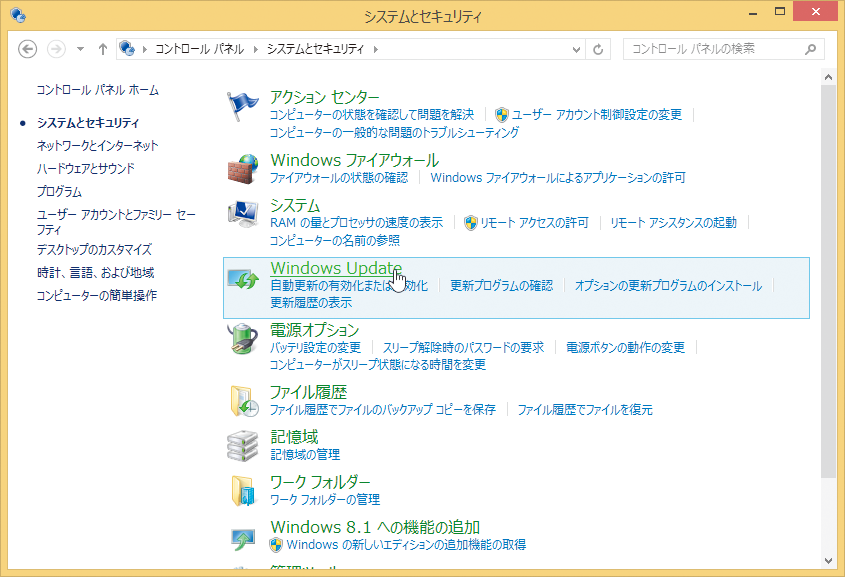Open Windows Update heading link
This screenshot has height=577, width=845.
click(x=336, y=268)
